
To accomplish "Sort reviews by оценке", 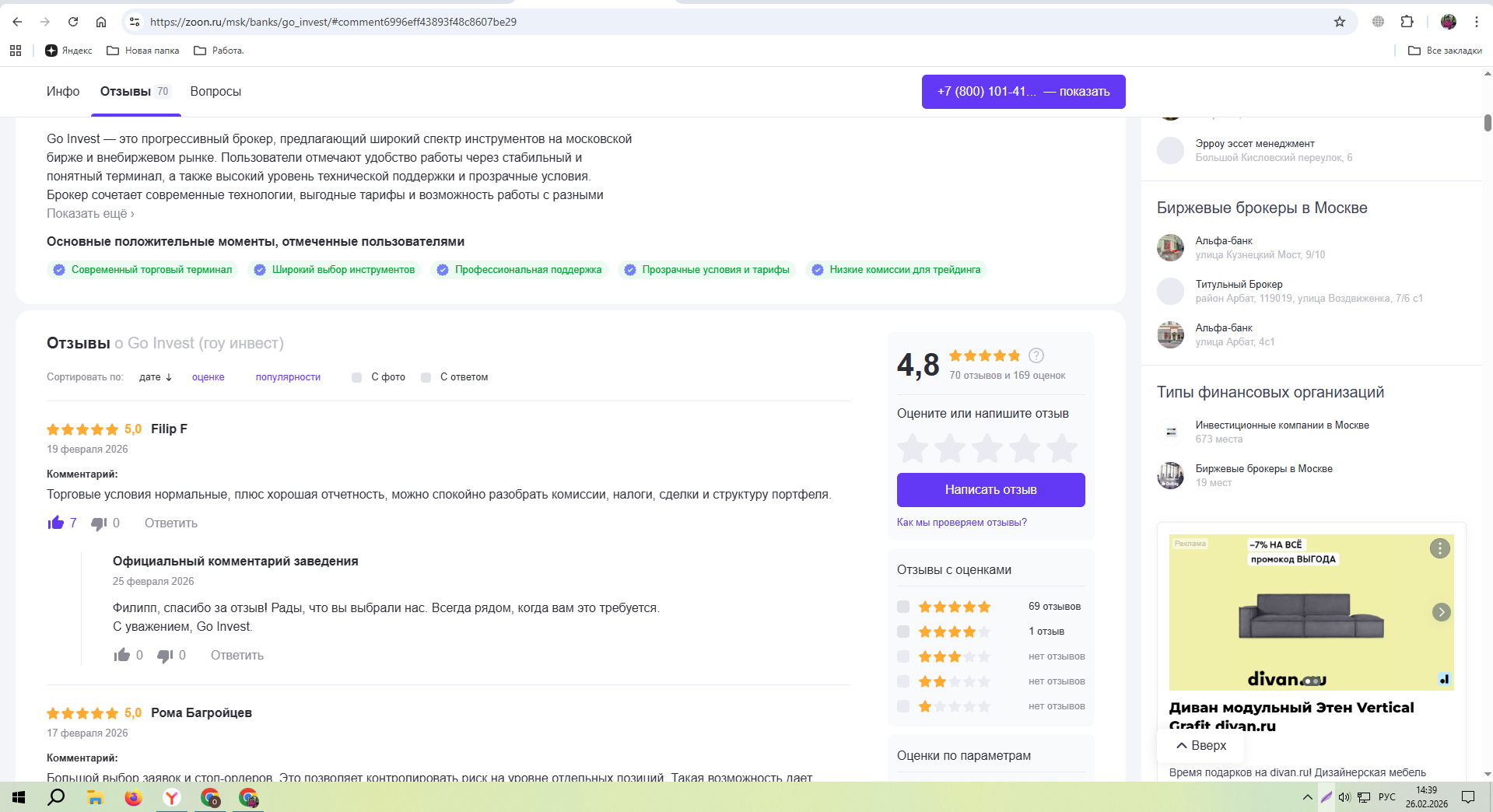I will point(209,377).
